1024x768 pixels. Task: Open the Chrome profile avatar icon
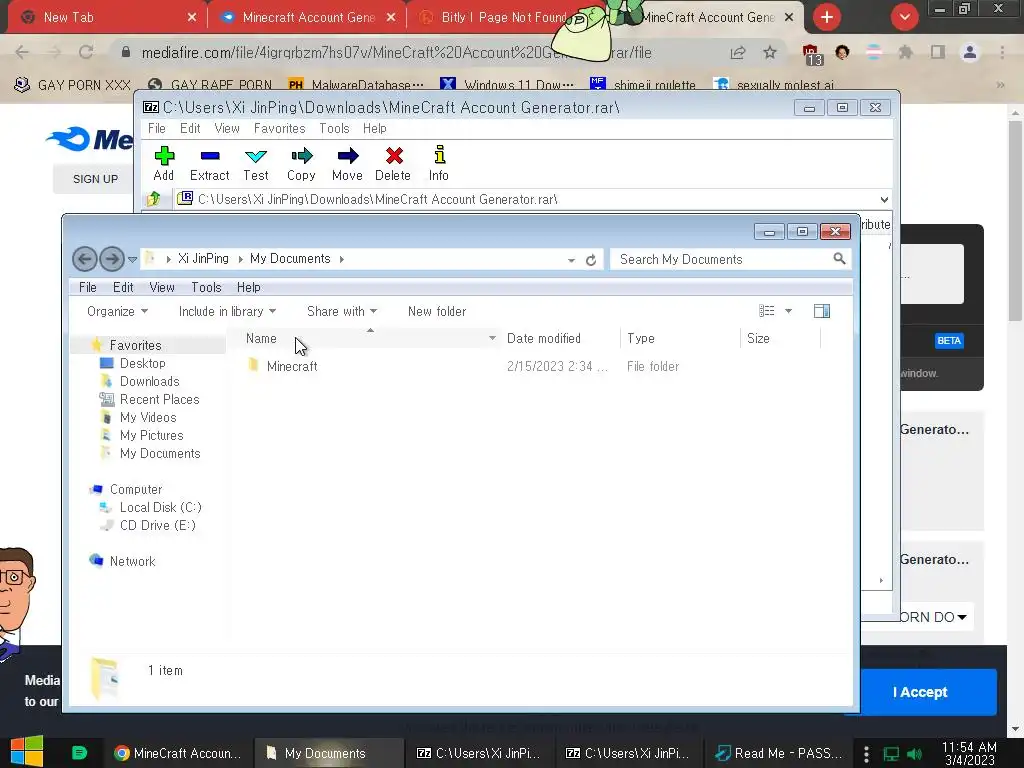click(970, 52)
